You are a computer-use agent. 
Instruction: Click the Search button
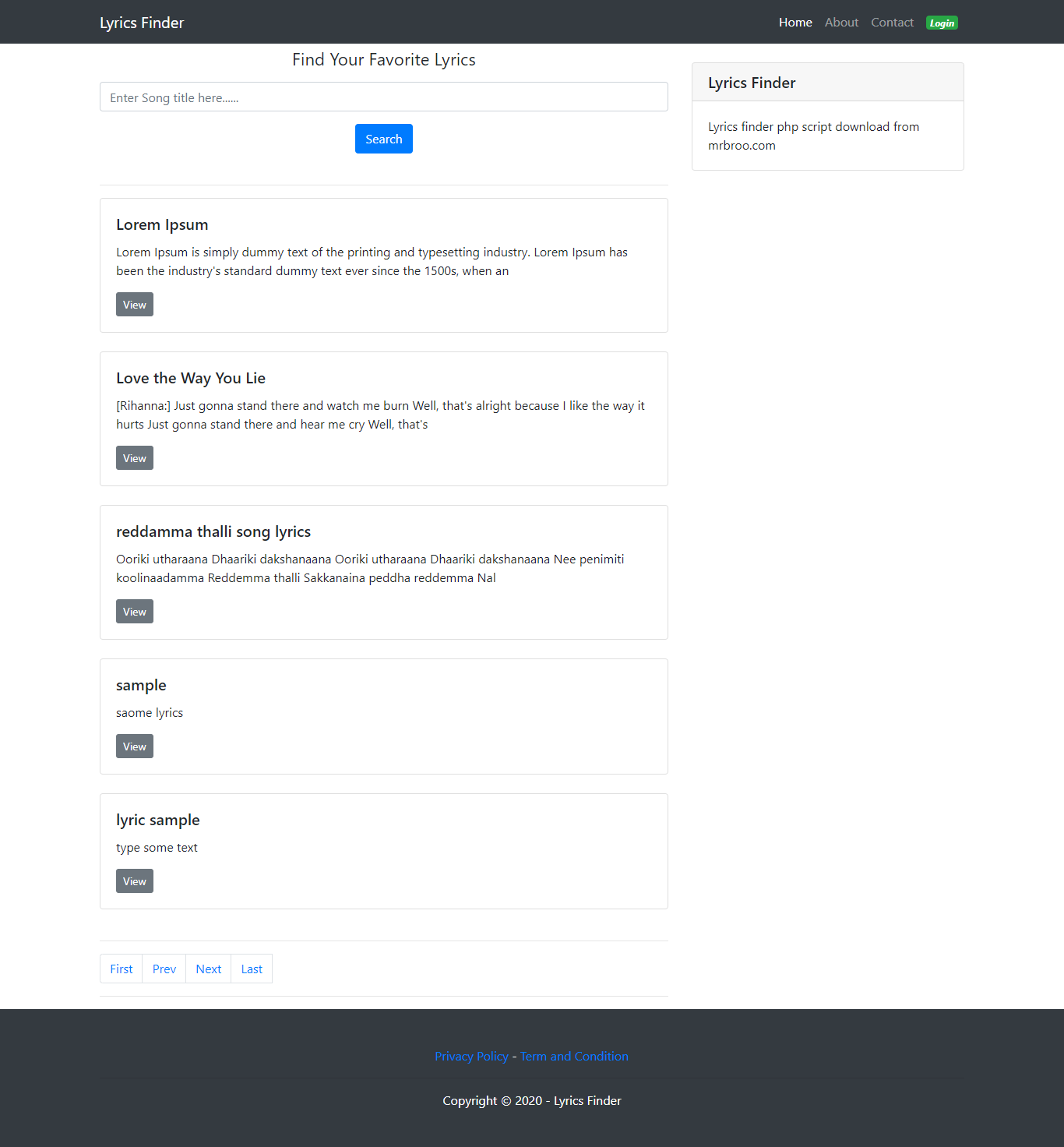(383, 138)
